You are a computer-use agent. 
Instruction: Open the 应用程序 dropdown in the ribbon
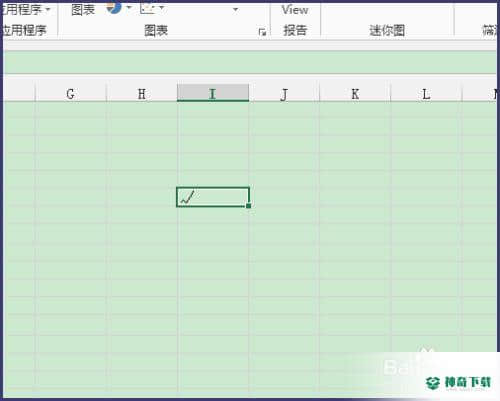(x=26, y=9)
